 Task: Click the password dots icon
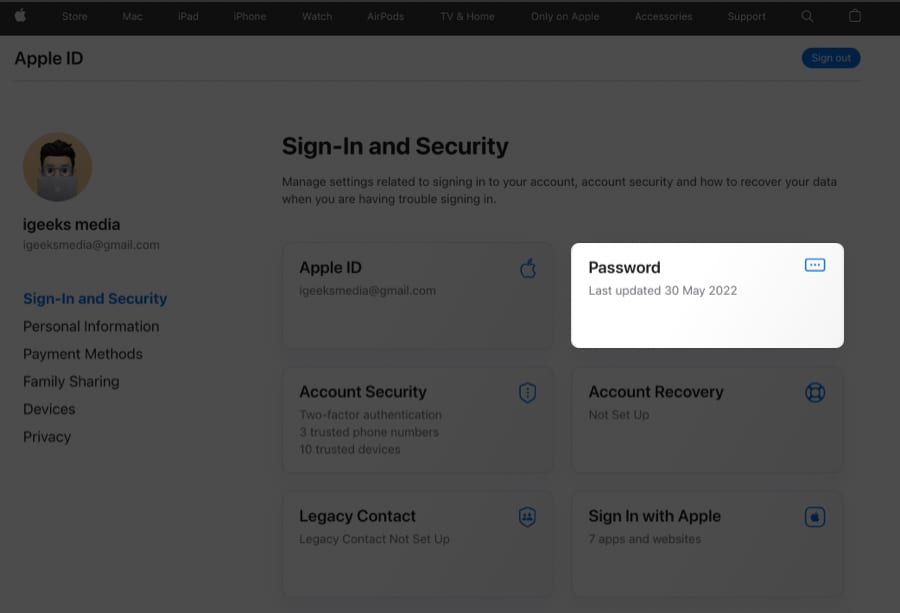click(815, 265)
